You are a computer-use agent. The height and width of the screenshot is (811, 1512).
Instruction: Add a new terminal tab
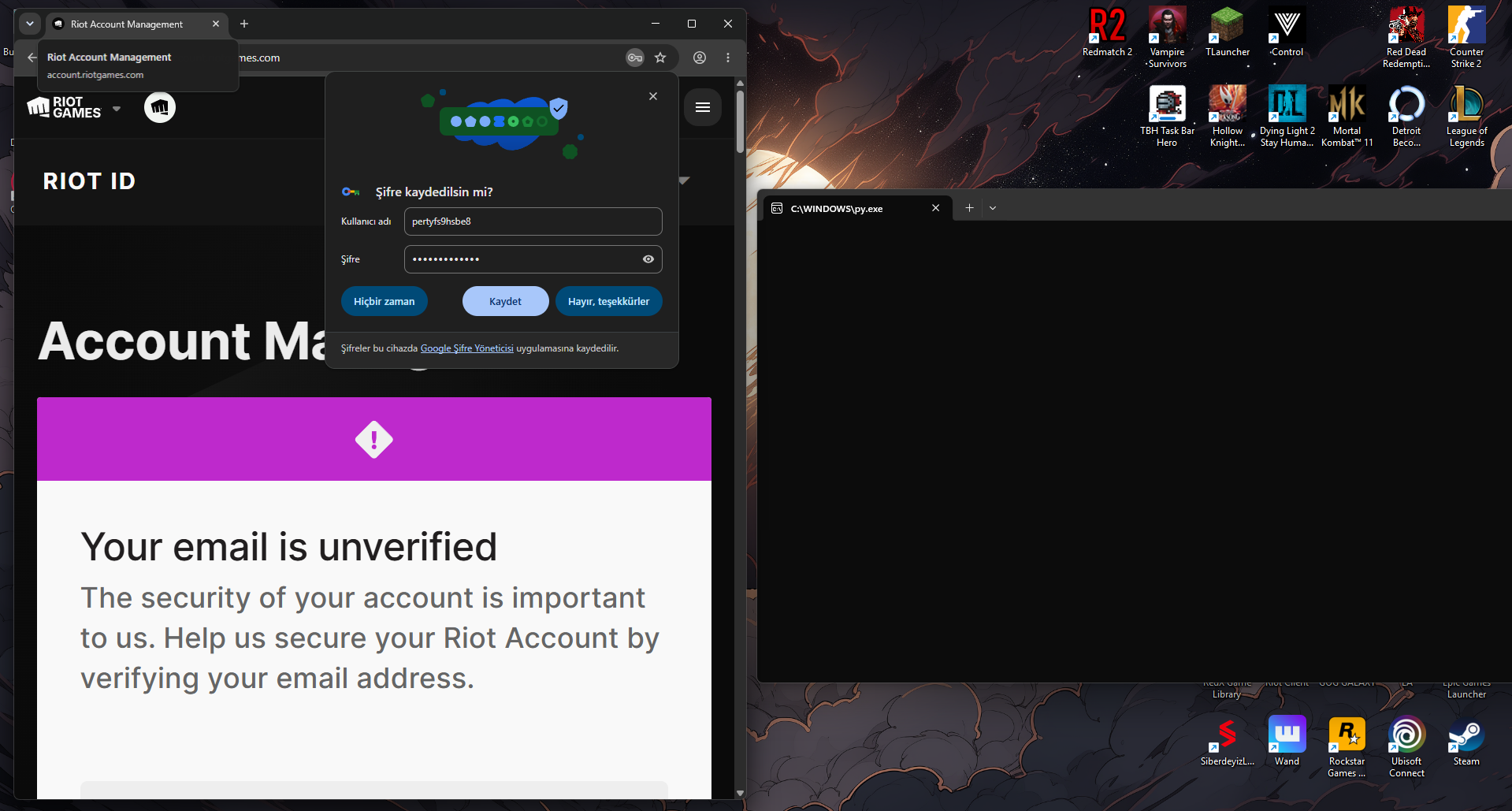click(x=969, y=208)
